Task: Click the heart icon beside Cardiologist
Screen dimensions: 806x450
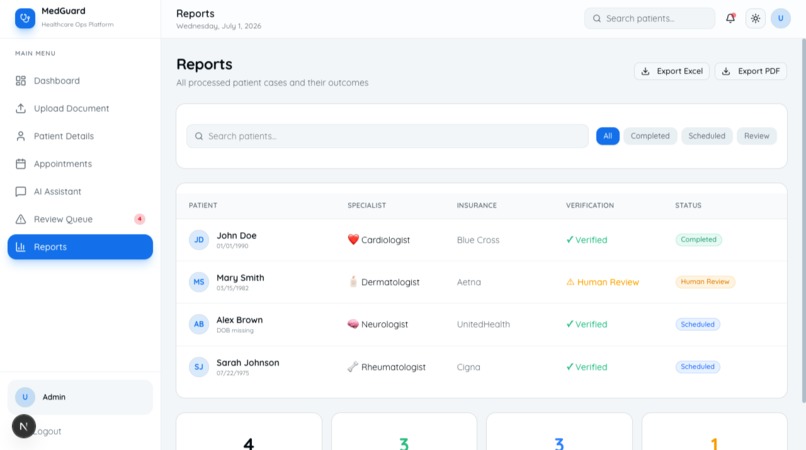Action: [353, 240]
